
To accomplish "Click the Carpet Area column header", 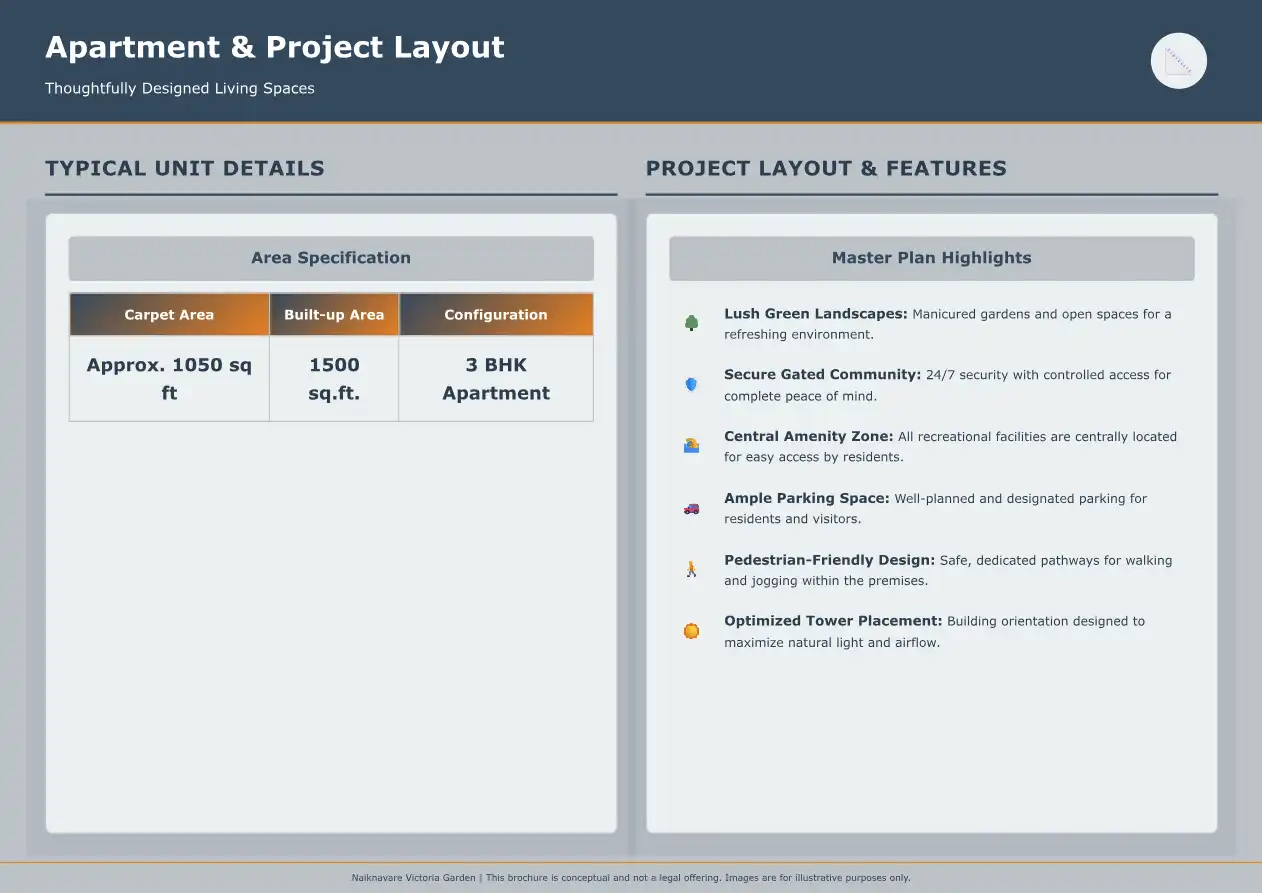I will [169, 314].
